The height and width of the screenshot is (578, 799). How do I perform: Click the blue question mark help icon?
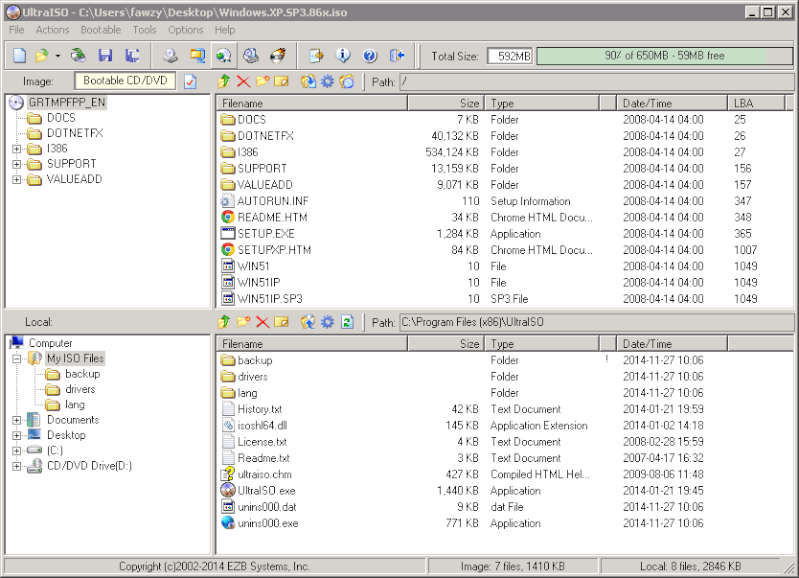(370, 56)
